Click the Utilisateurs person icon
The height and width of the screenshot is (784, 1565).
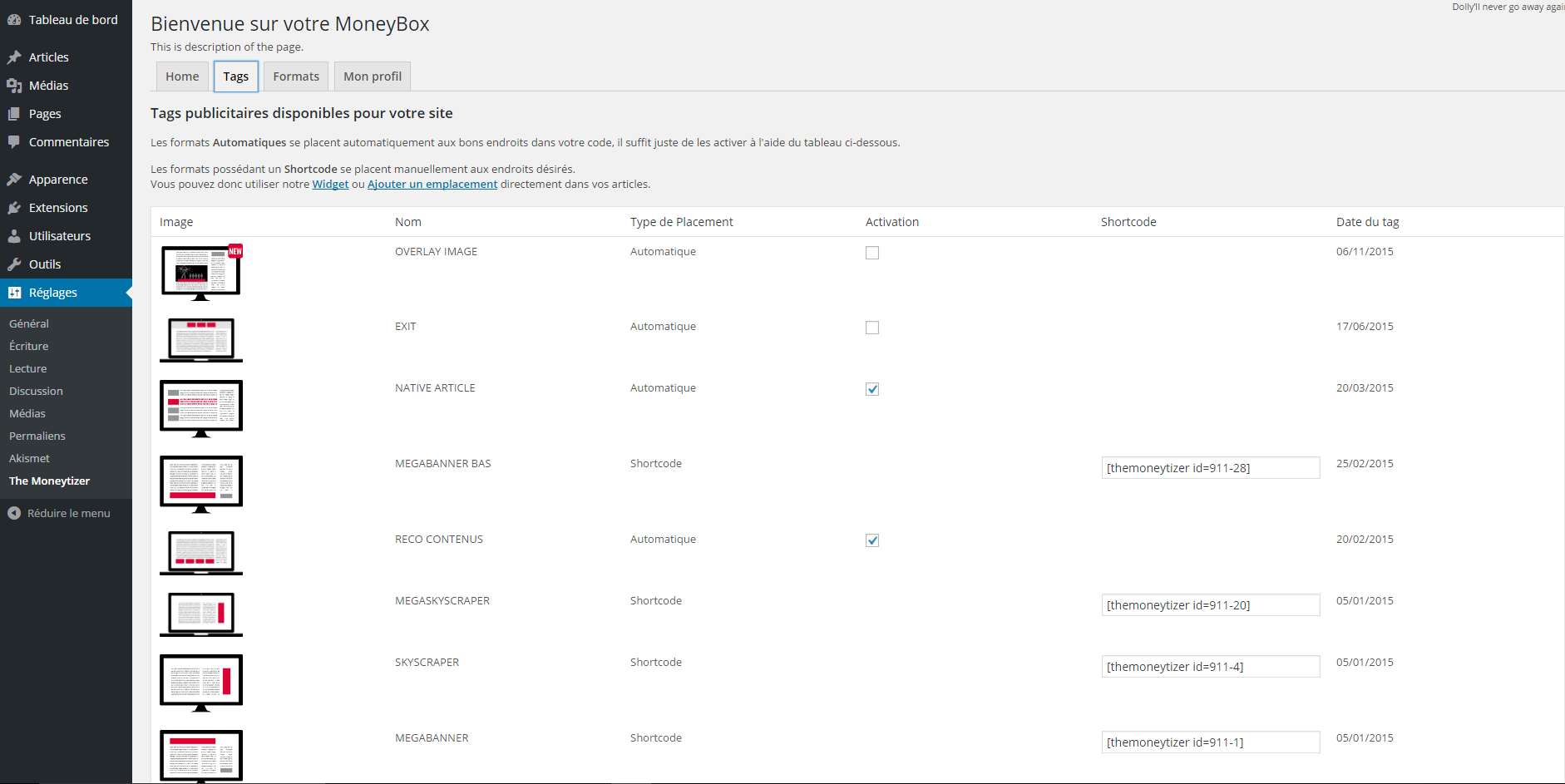14,236
